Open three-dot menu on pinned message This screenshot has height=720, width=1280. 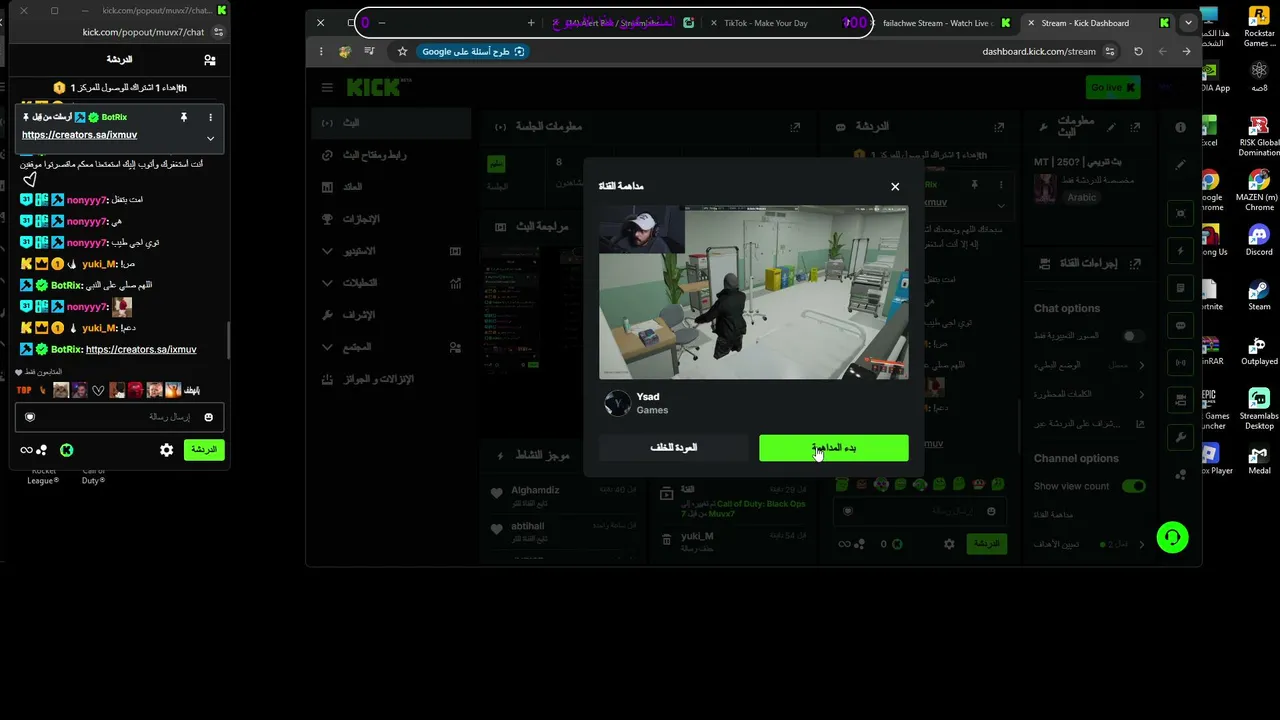pyautogui.click(x=210, y=117)
